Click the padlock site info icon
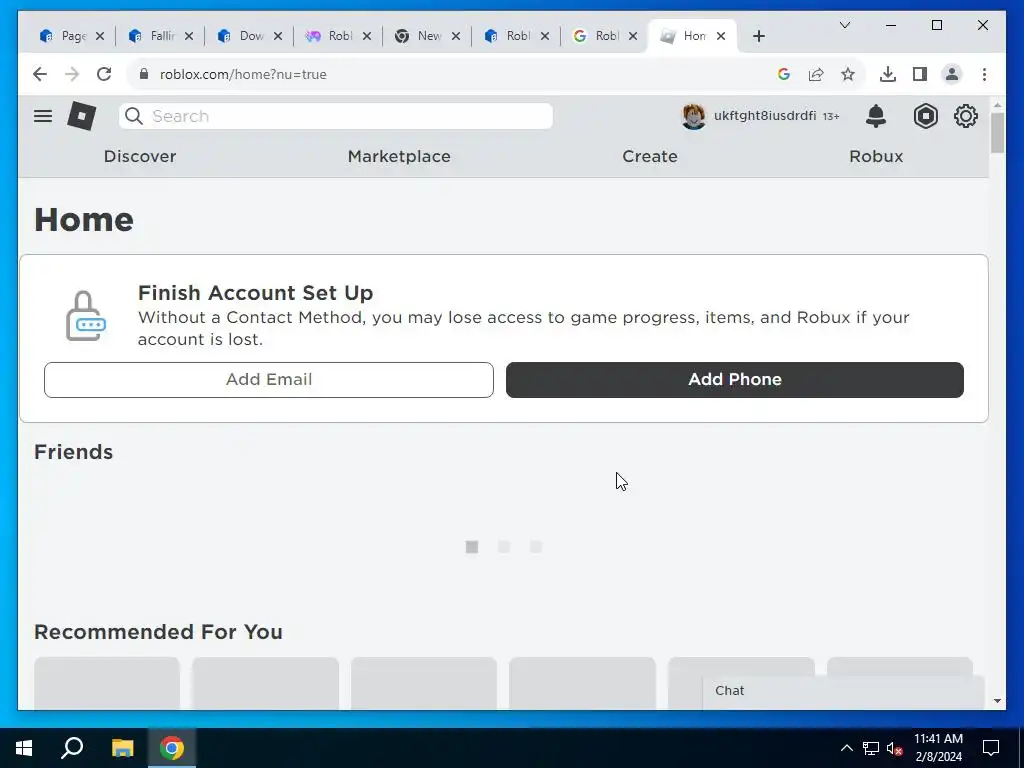Screen dimensions: 1024x768 (144, 74)
